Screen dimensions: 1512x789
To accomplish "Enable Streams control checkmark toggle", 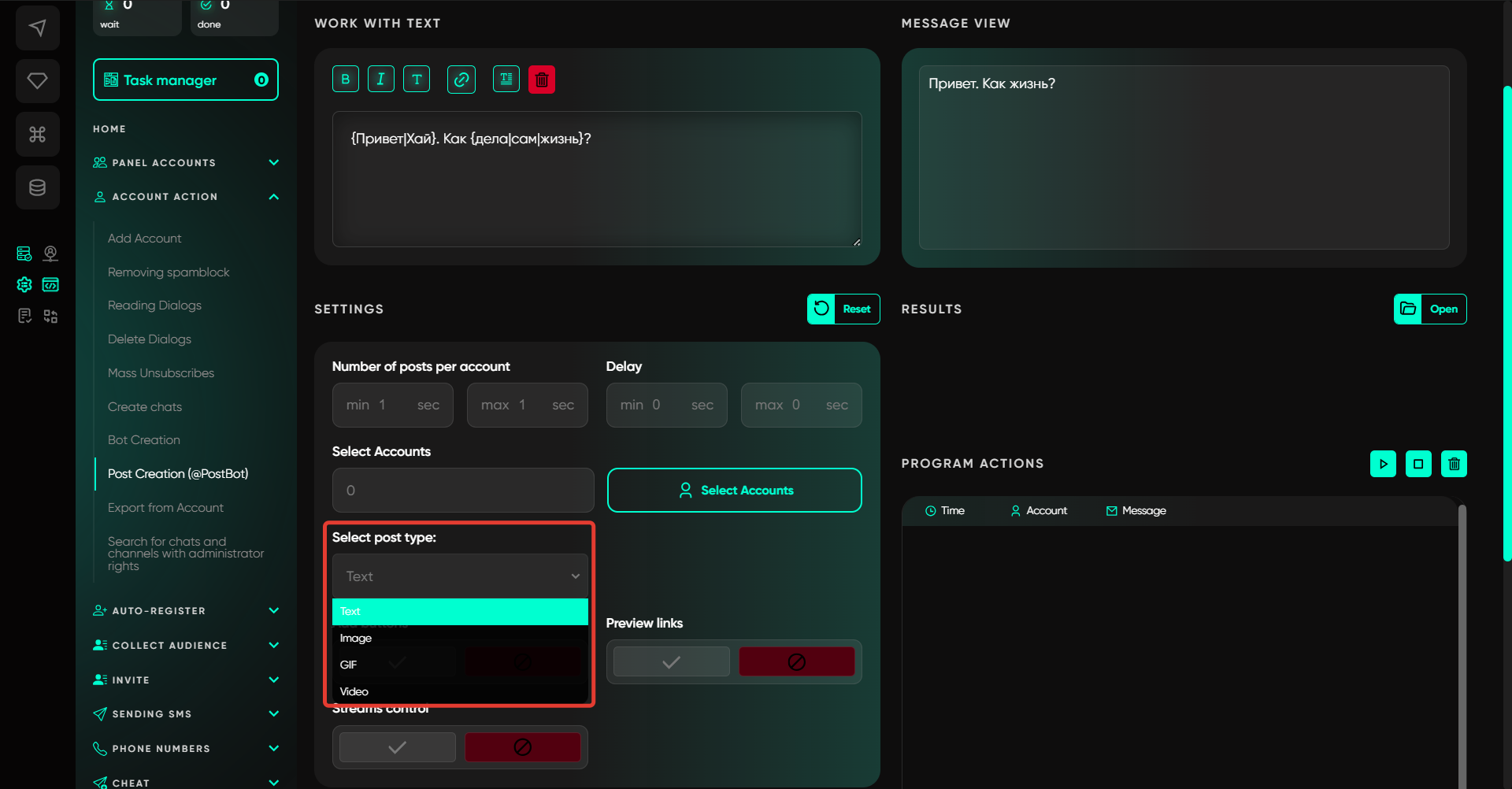I will point(398,747).
